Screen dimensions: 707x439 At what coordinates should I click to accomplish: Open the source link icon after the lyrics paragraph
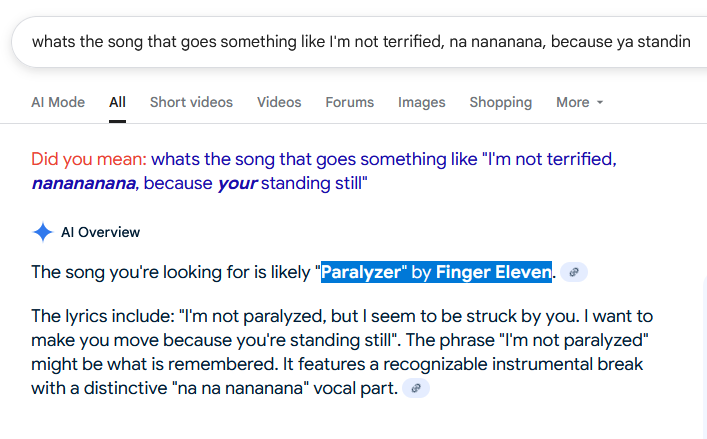(417, 388)
